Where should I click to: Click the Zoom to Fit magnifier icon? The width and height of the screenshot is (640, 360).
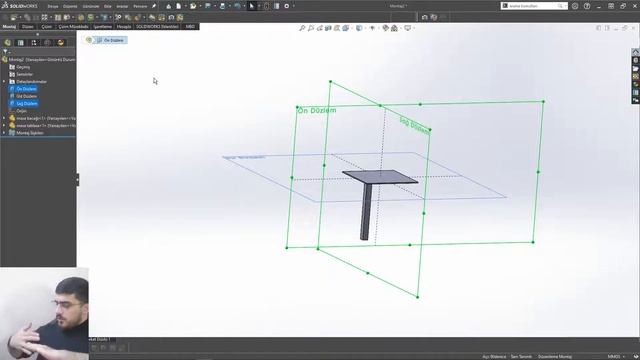click(x=302, y=28)
